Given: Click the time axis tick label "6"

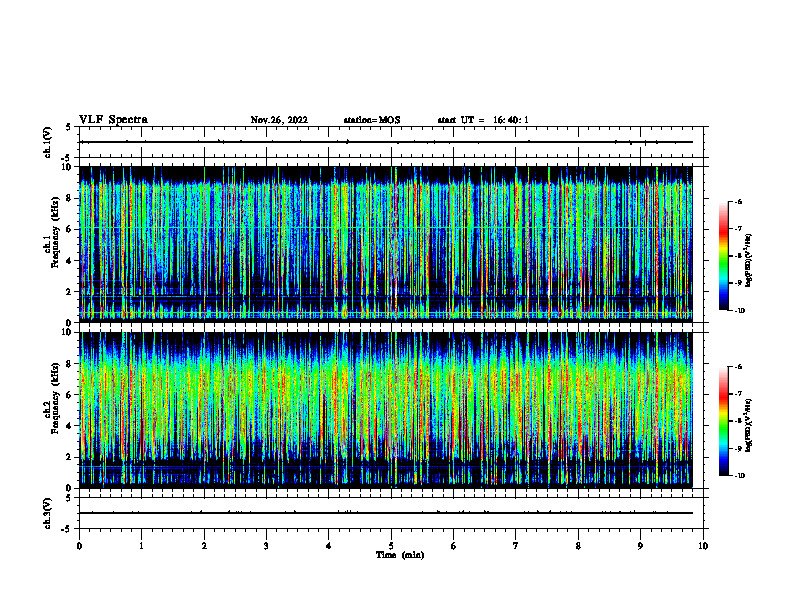Looking at the screenshot, I should coord(454,546).
